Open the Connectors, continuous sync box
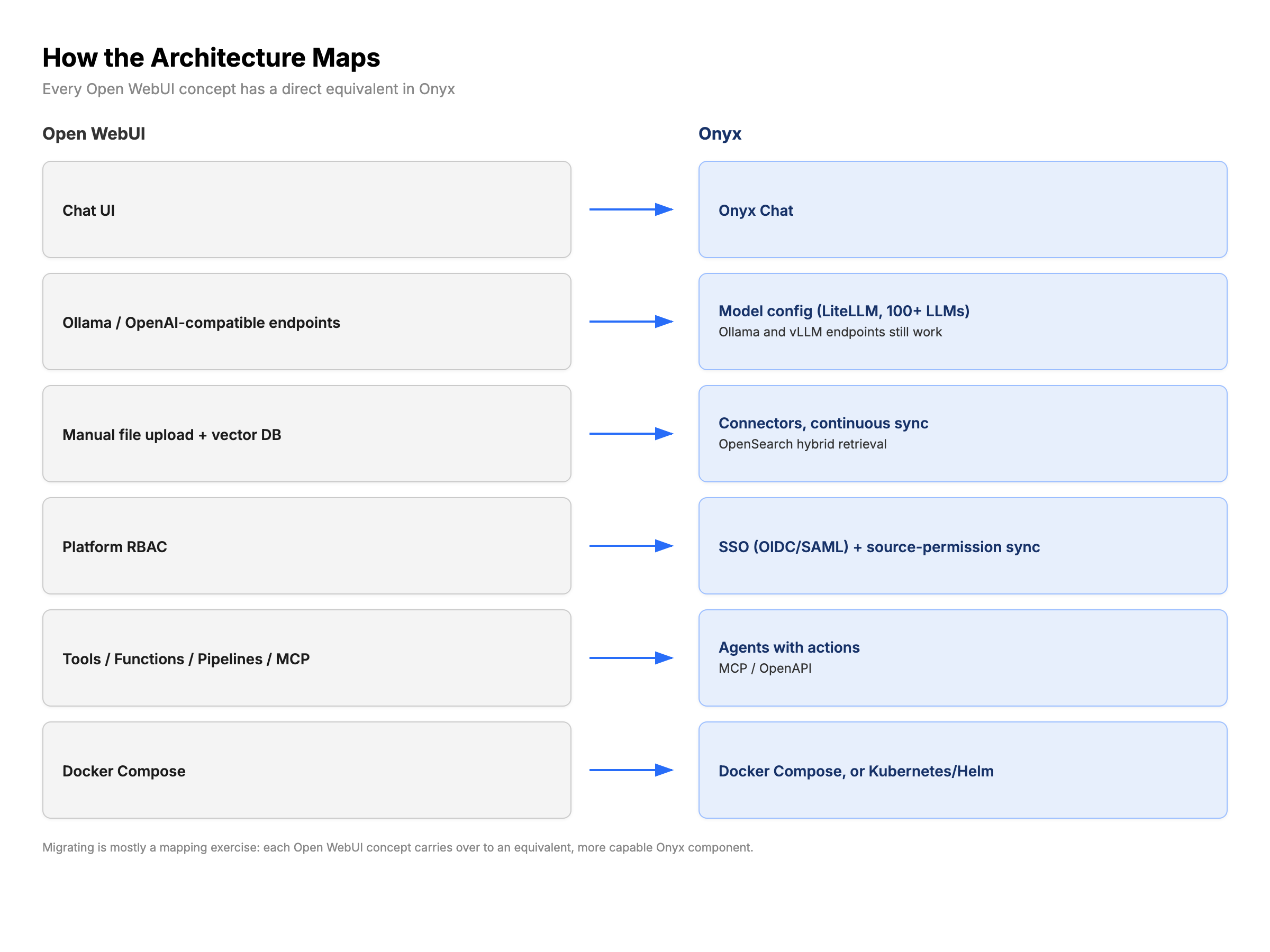 coord(963,434)
